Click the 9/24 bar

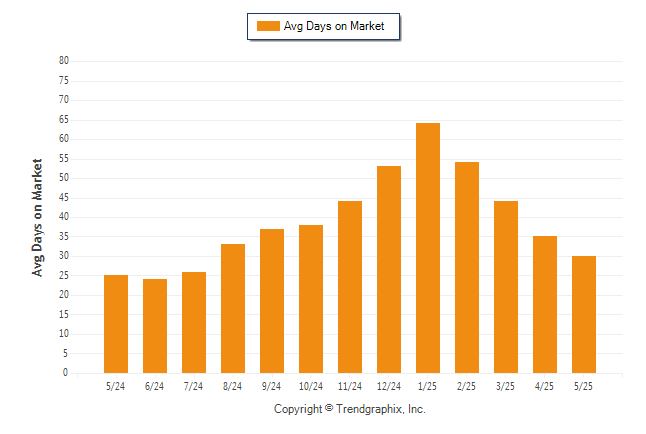tap(272, 301)
